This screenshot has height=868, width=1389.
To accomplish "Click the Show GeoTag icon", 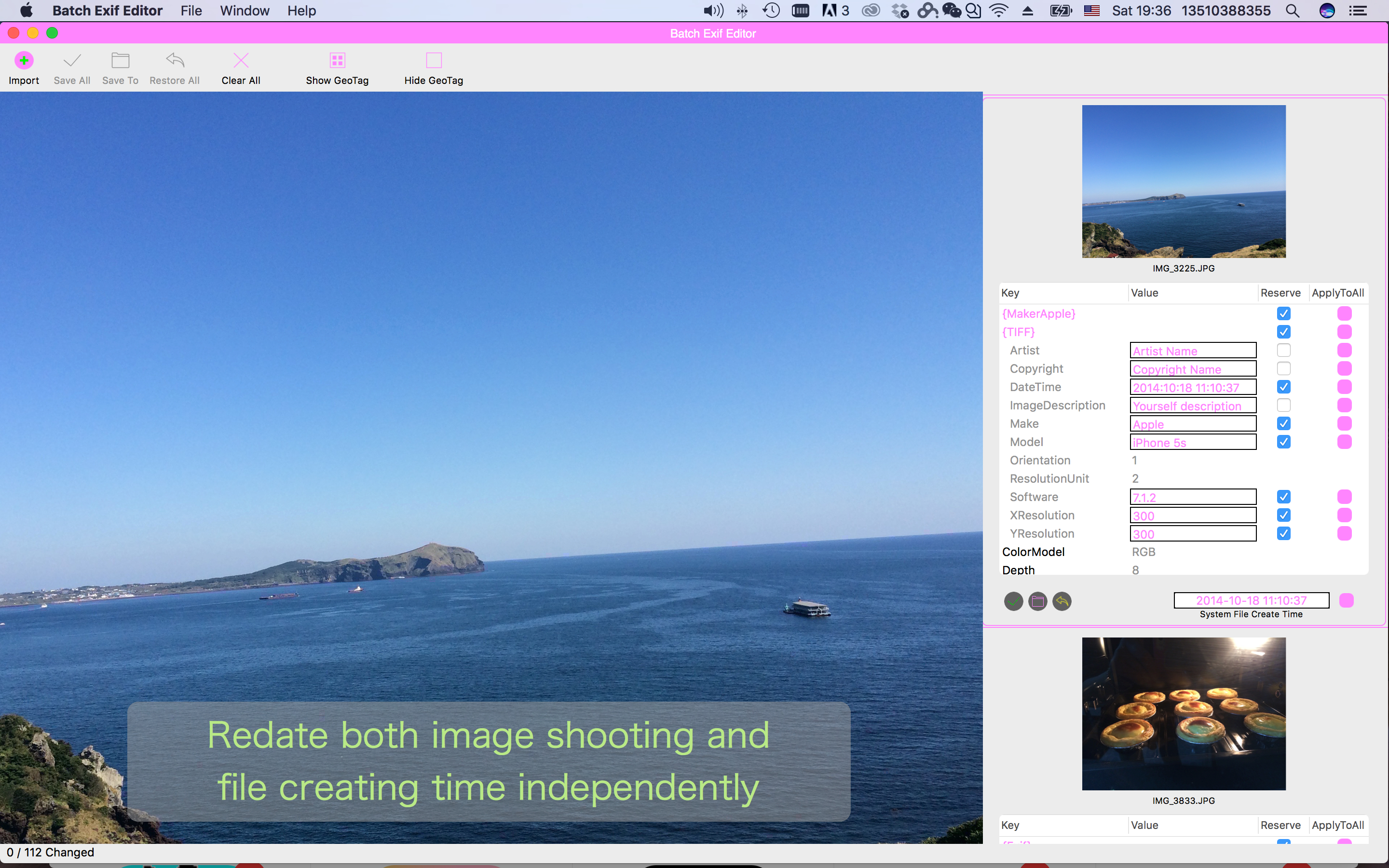I will click(x=337, y=60).
